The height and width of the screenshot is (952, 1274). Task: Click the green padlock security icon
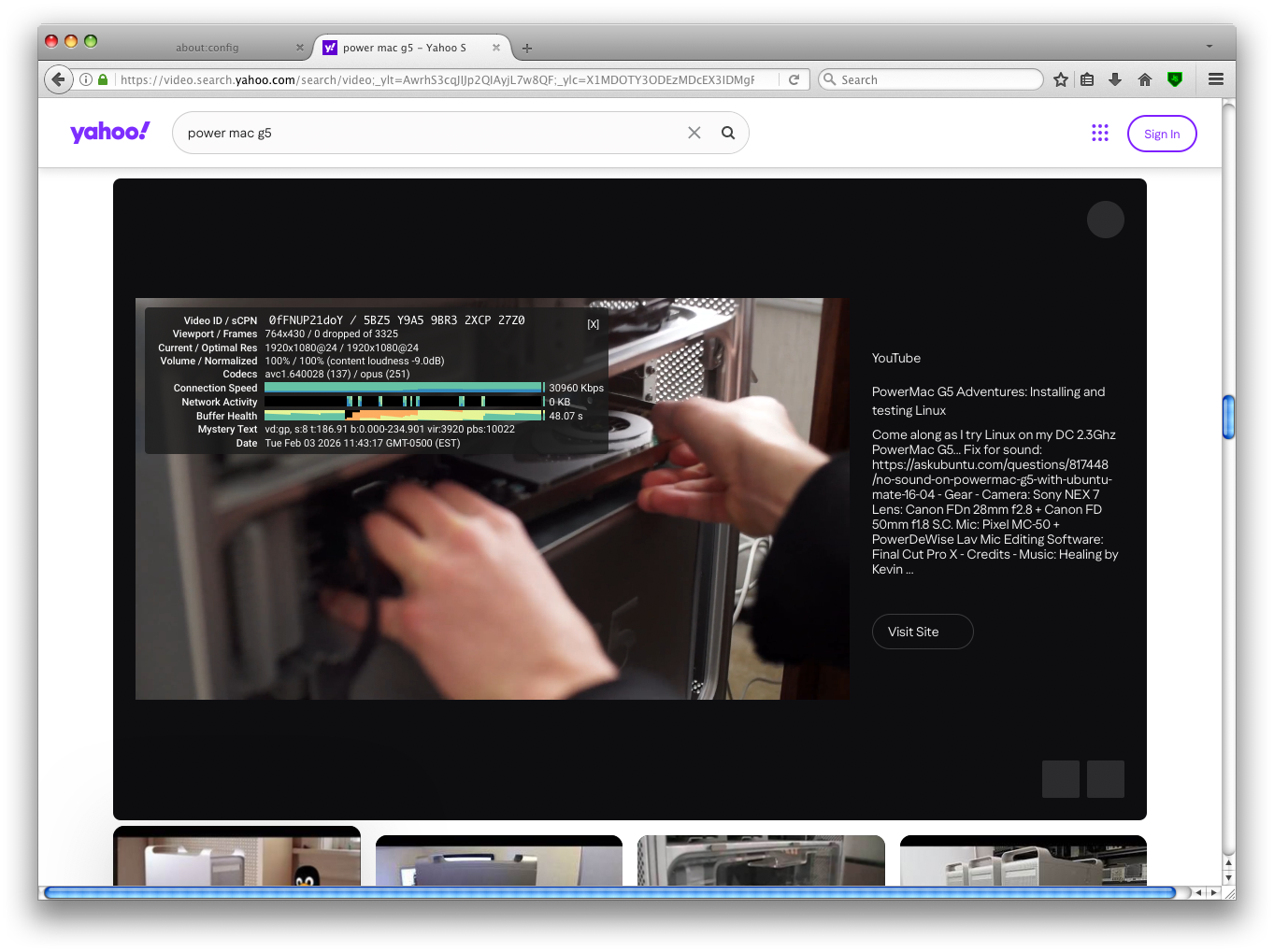(103, 79)
